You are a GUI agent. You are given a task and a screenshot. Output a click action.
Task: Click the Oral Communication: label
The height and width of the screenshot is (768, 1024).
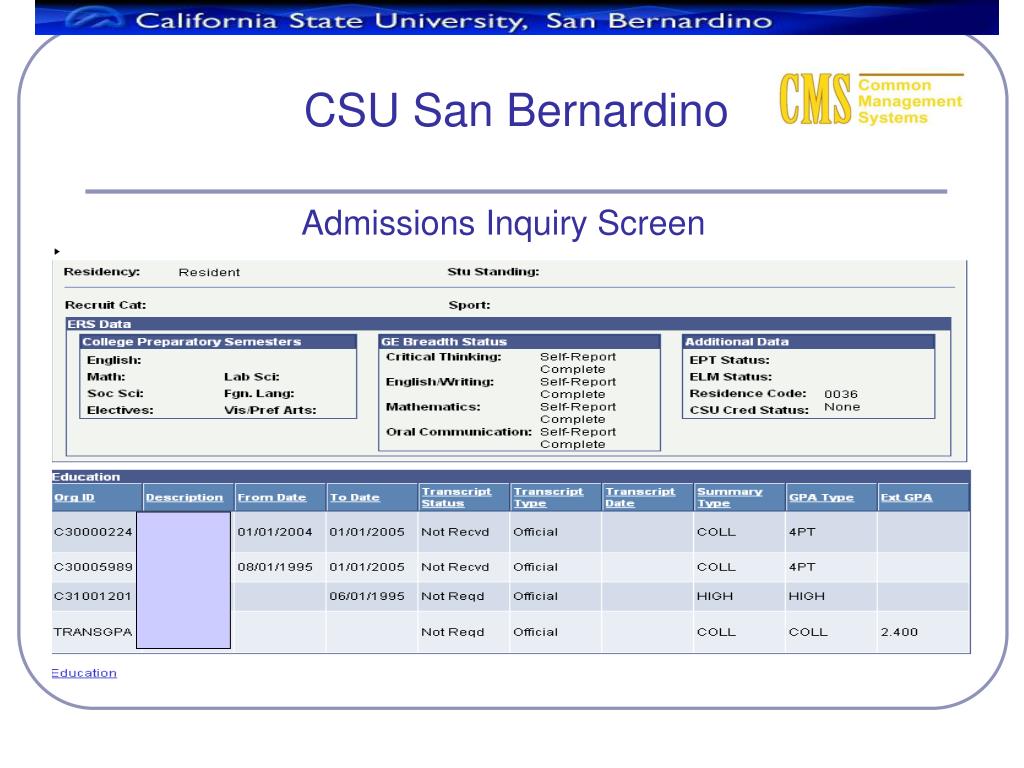pyautogui.click(x=458, y=432)
